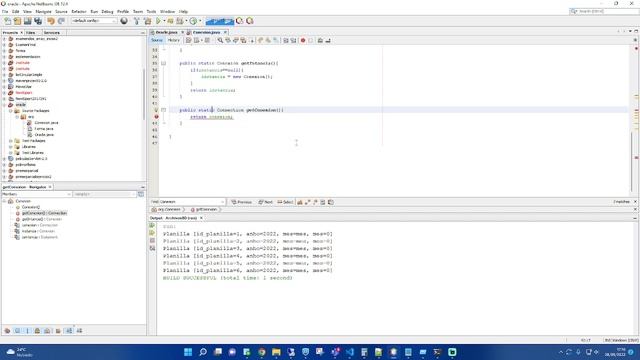Viewport: 640px width, 360px height.
Task: Switch to the Files tab
Action: 30,32
